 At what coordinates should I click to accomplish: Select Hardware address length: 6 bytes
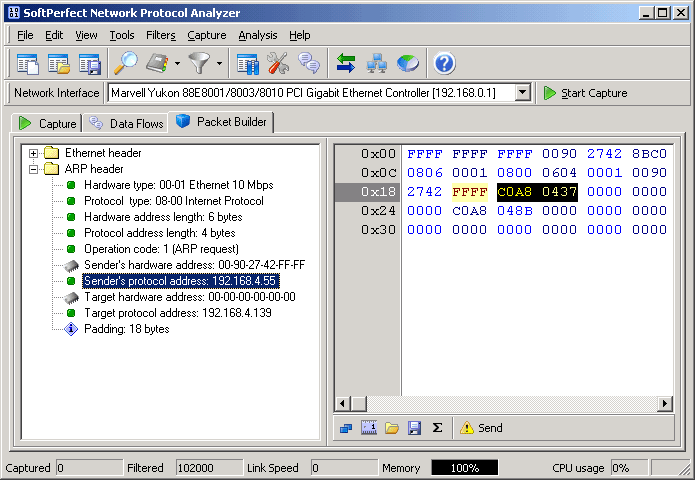point(163,217)
